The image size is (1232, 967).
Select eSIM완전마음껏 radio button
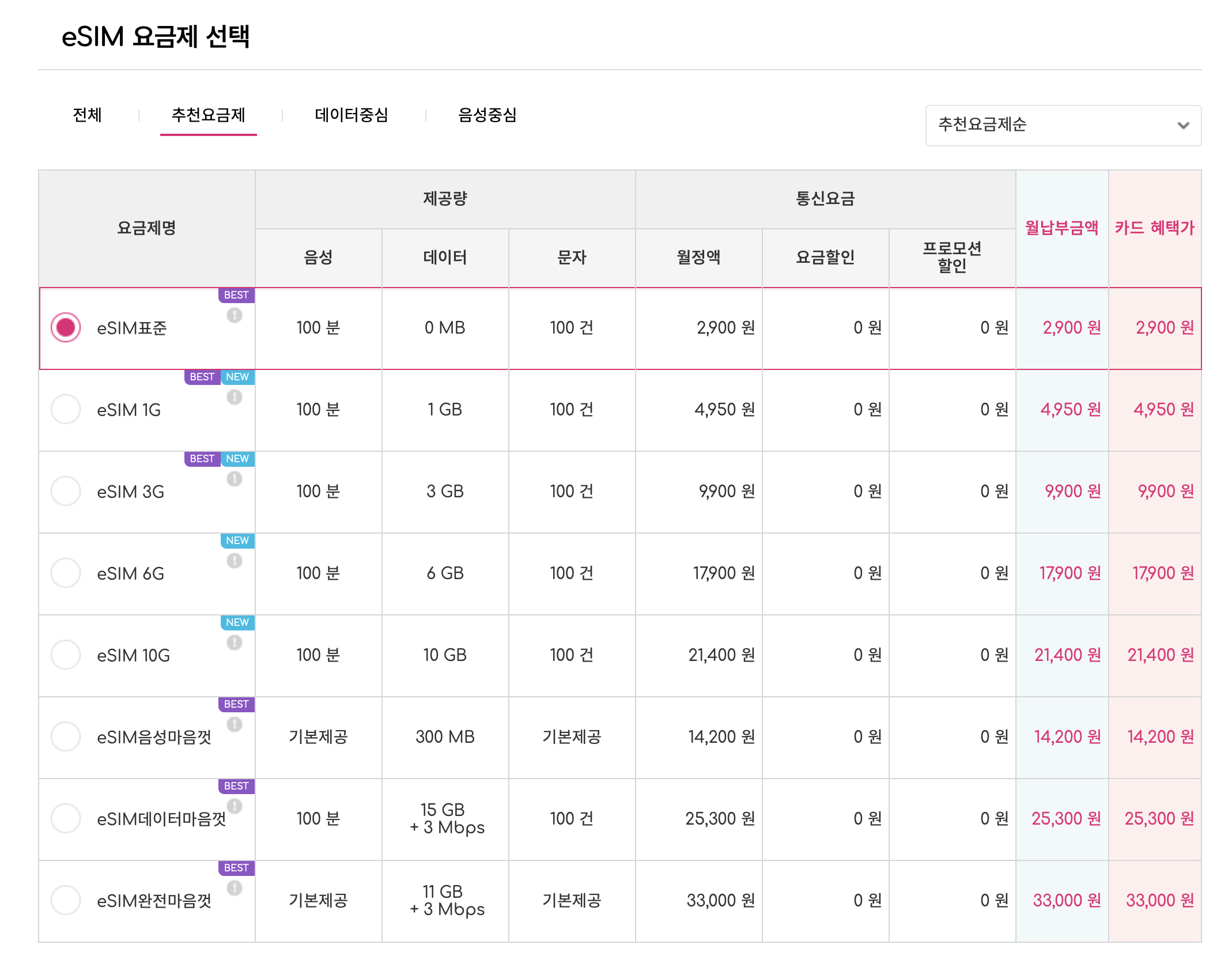click(66, 900)
